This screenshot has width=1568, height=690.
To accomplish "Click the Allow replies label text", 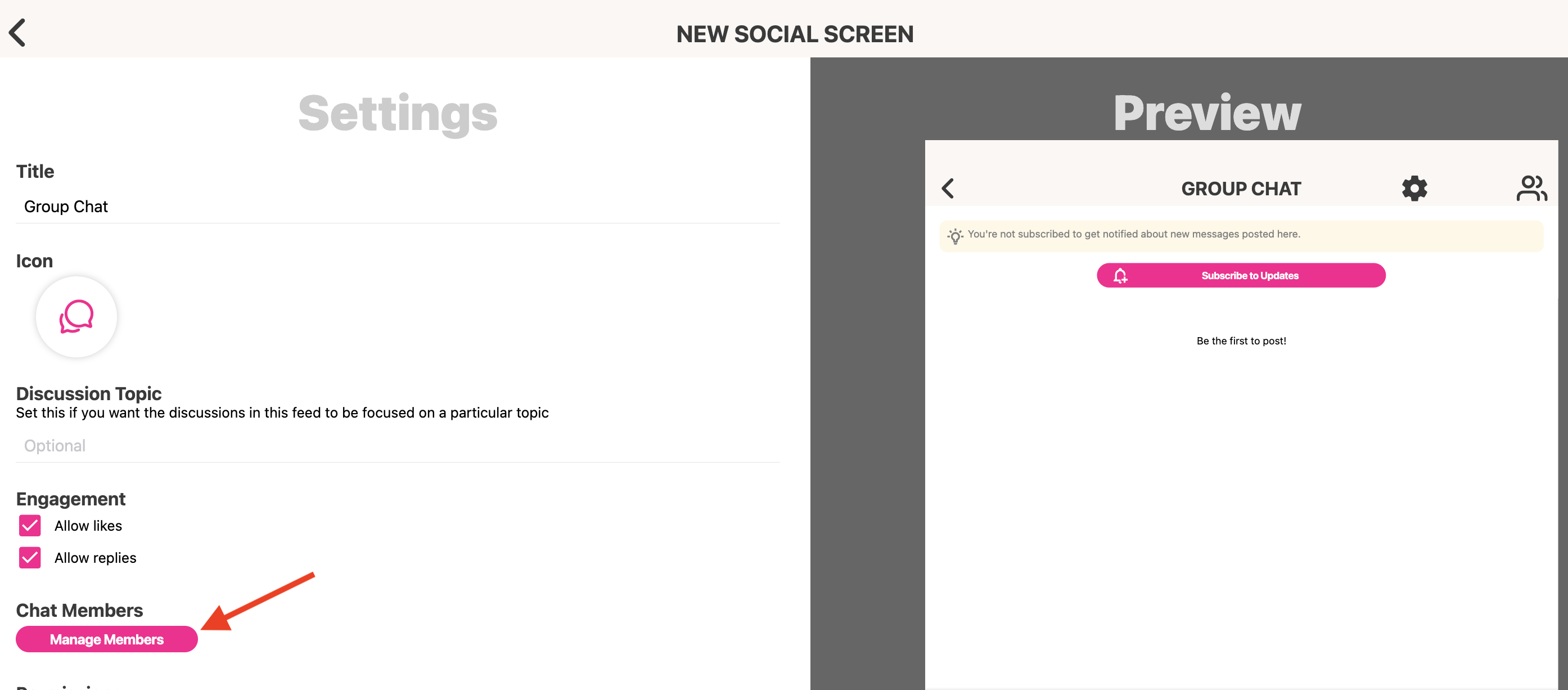I will pyautogui.click(x=96, y=558).
